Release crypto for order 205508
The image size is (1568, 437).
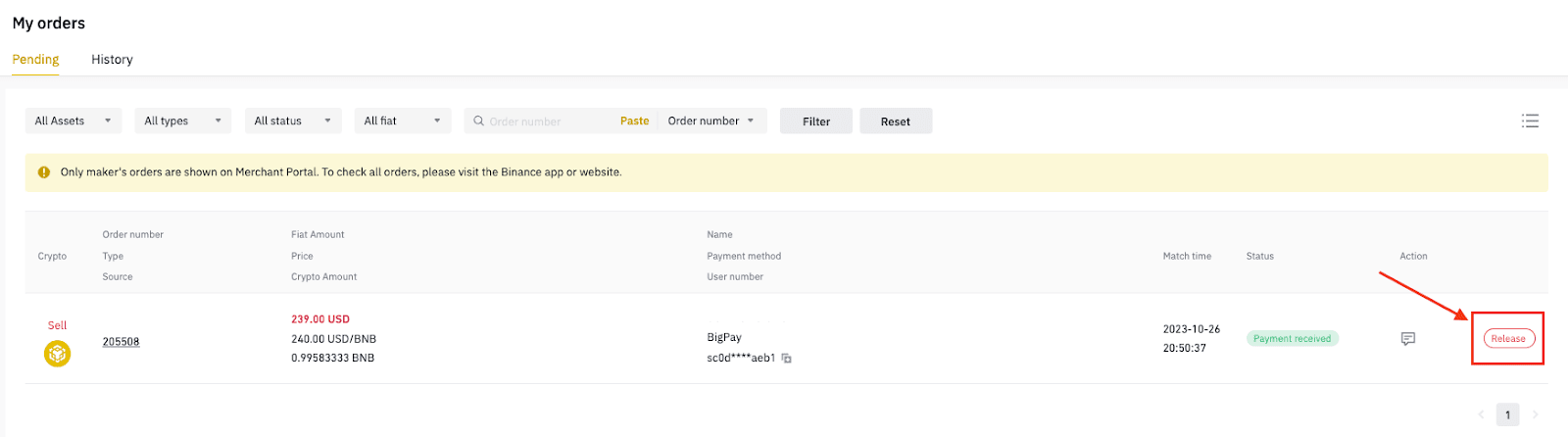[x=1508, y=339]
